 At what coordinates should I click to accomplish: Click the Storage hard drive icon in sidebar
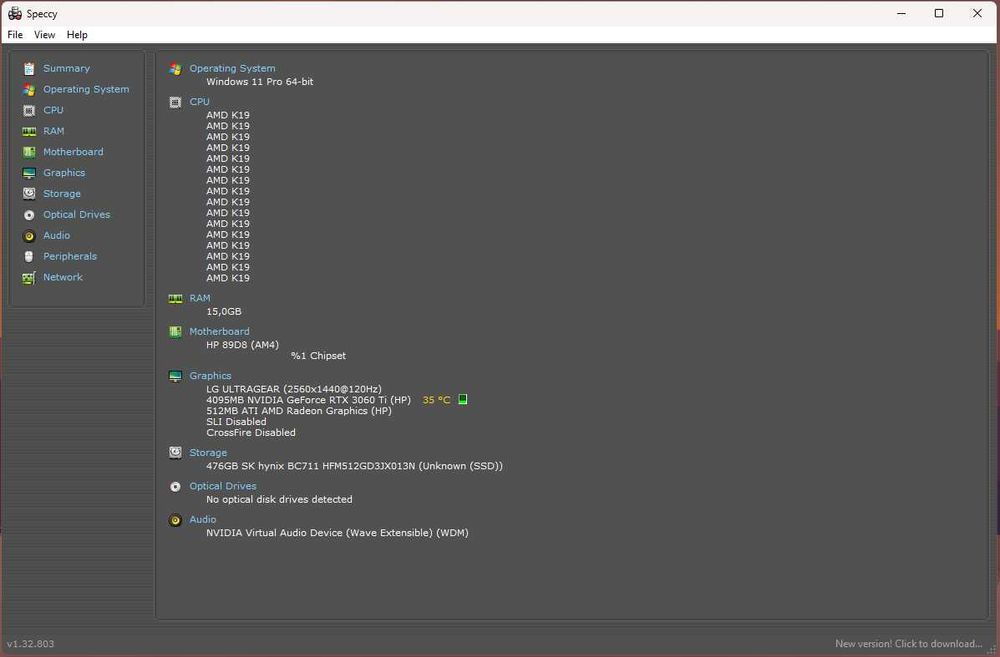click(x=29, y=194)
